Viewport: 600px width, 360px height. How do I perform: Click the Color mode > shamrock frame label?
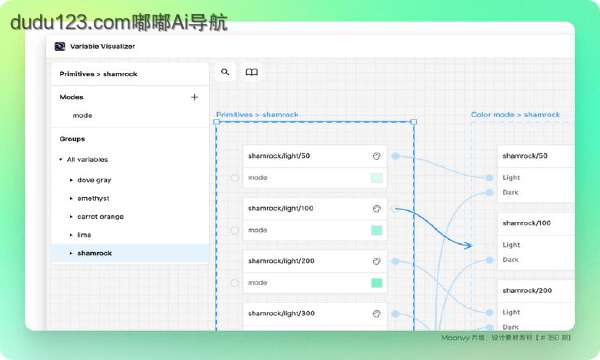(515, 114)
